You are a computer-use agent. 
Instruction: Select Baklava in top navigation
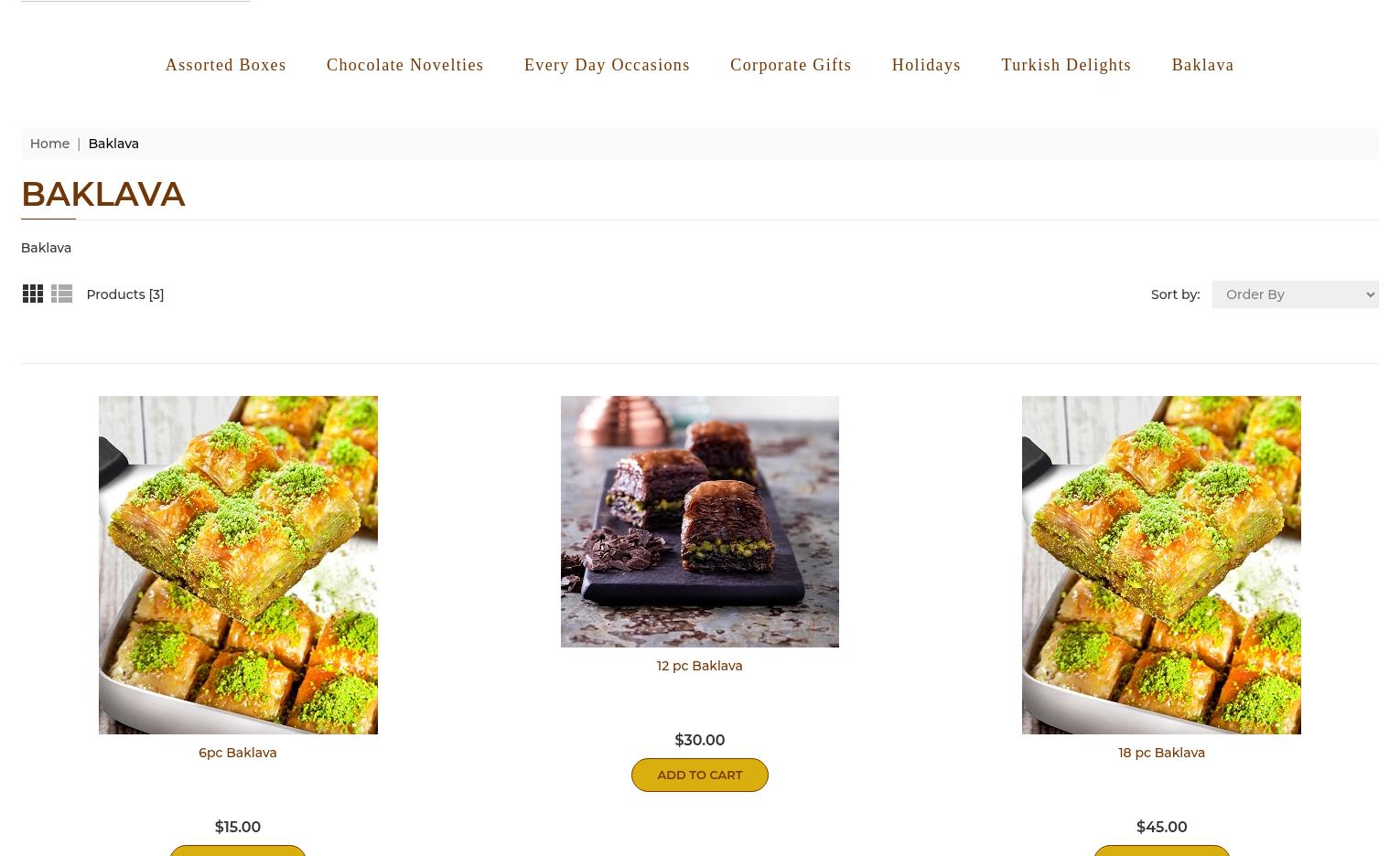[1202, 65]
